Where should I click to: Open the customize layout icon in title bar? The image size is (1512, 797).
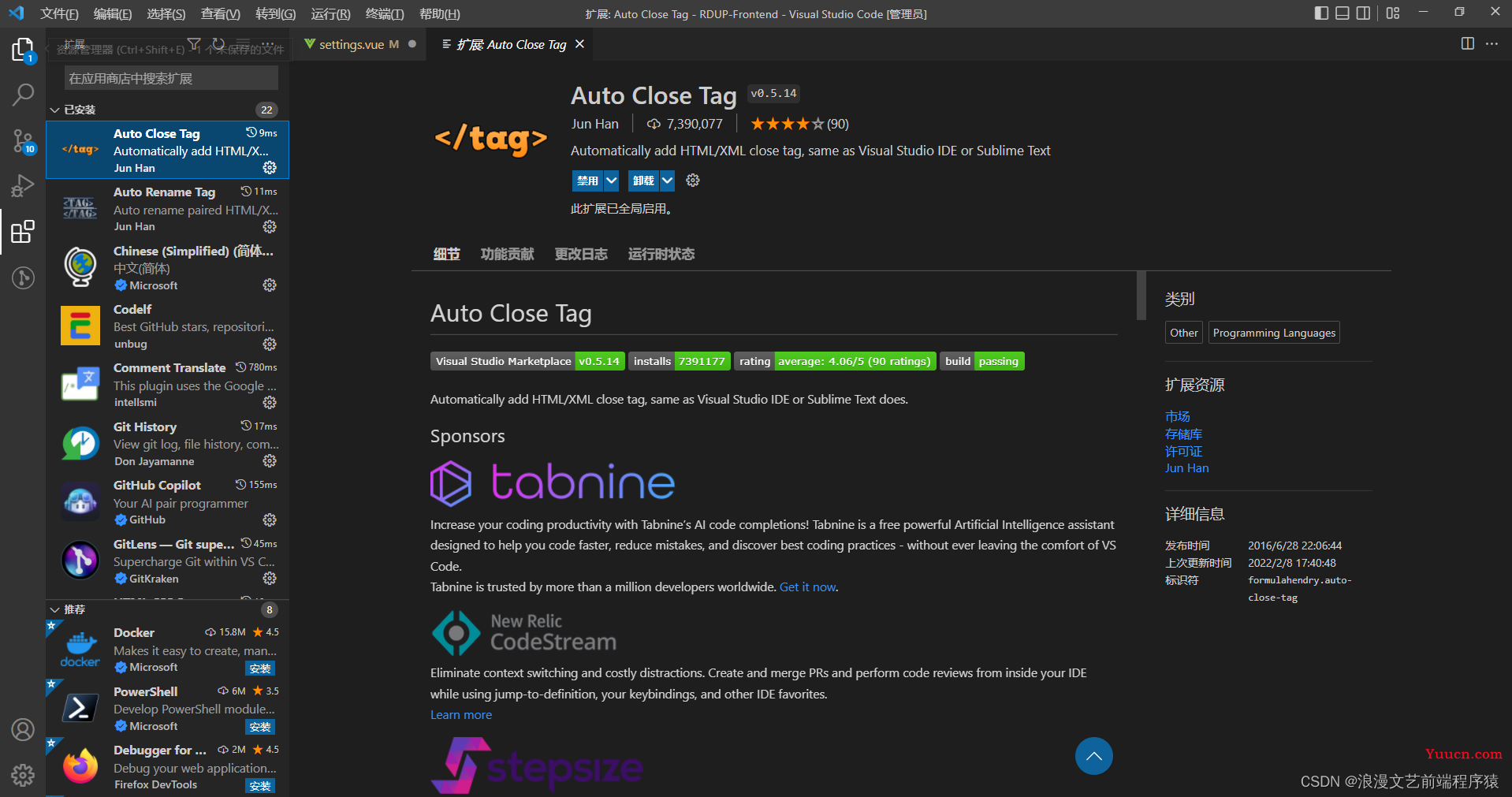pyautogui.click(x=1393, y=13)
